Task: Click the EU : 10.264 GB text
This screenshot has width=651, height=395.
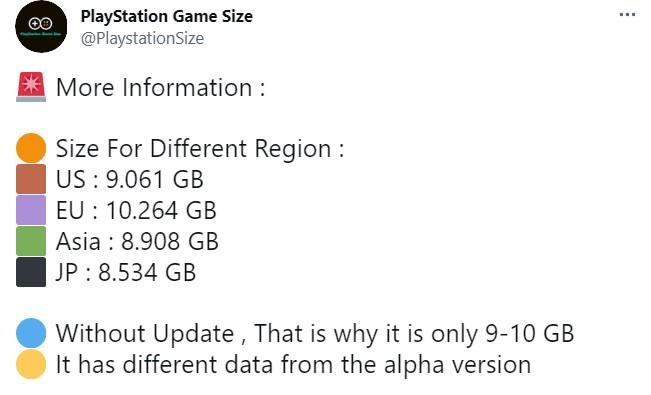Action: [136, 210]
